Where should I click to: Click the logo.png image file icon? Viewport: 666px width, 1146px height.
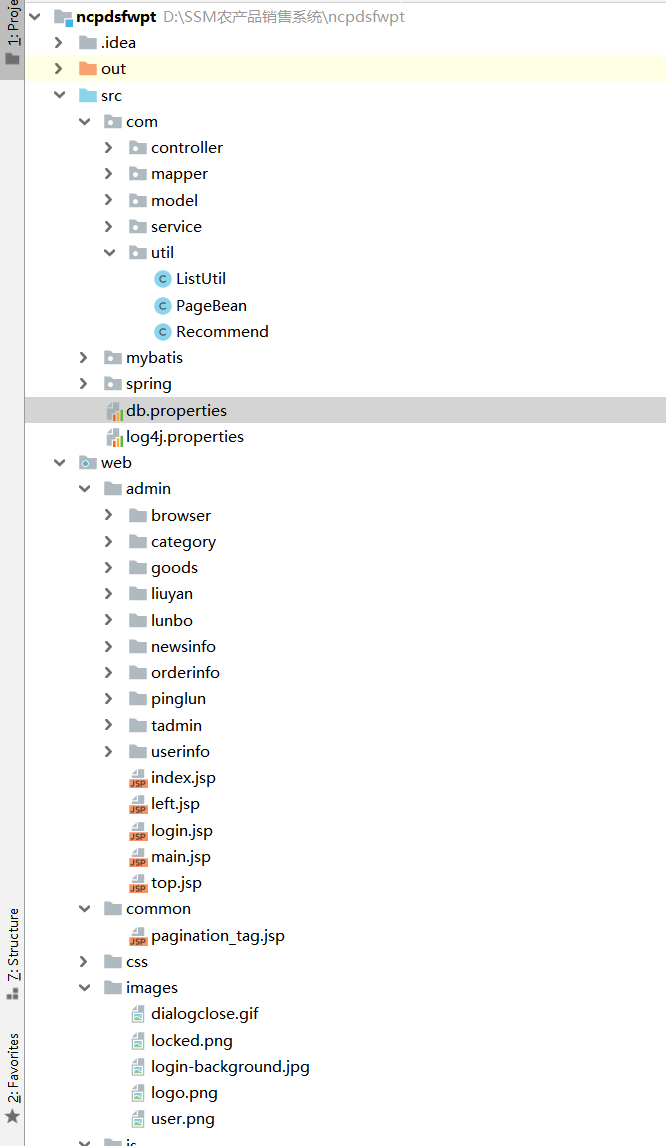138,1093
